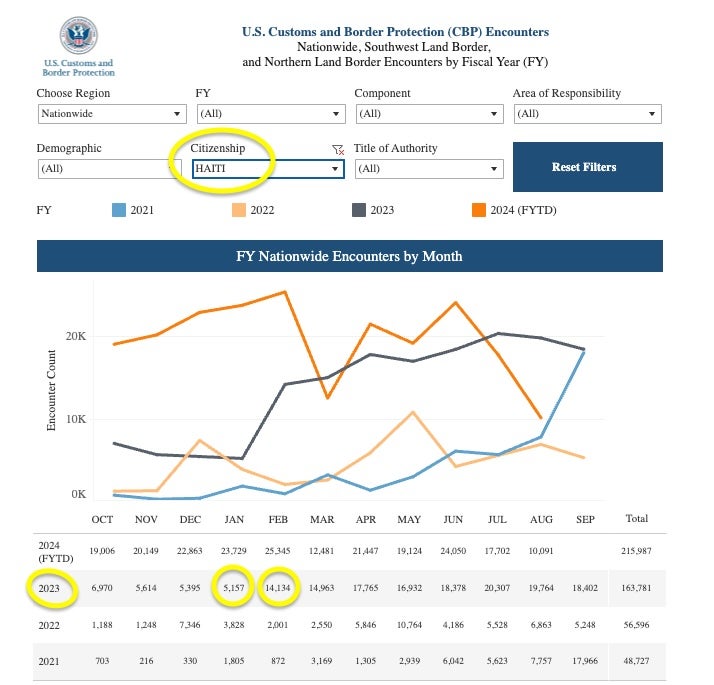Select the orange 2024 (FYTD) legend swatch
Viewport: 714px width, 685px height.
[x=478, y=210]
